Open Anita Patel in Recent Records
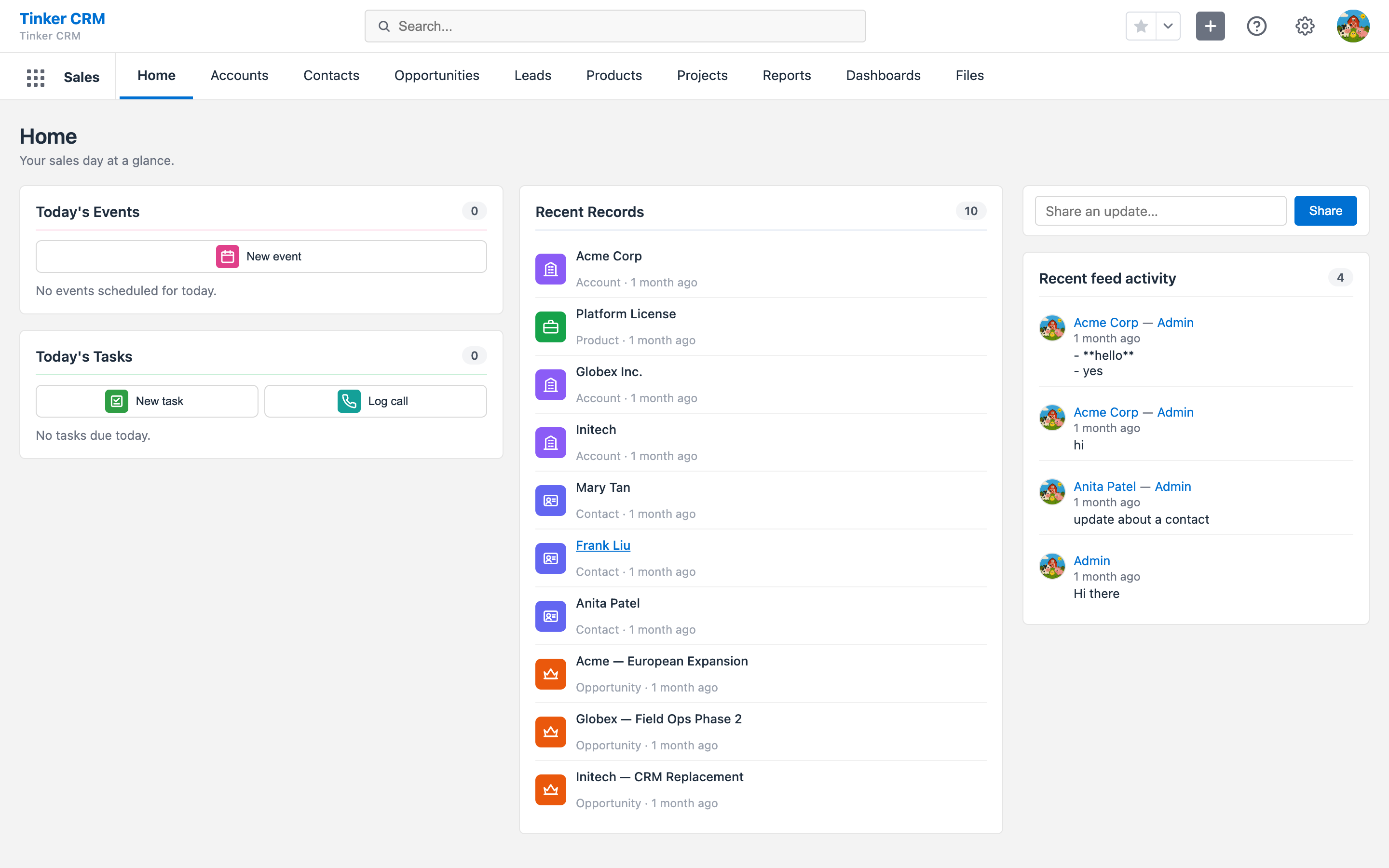The height and width of the screenshot is (868, 1389). click(607, 604)
